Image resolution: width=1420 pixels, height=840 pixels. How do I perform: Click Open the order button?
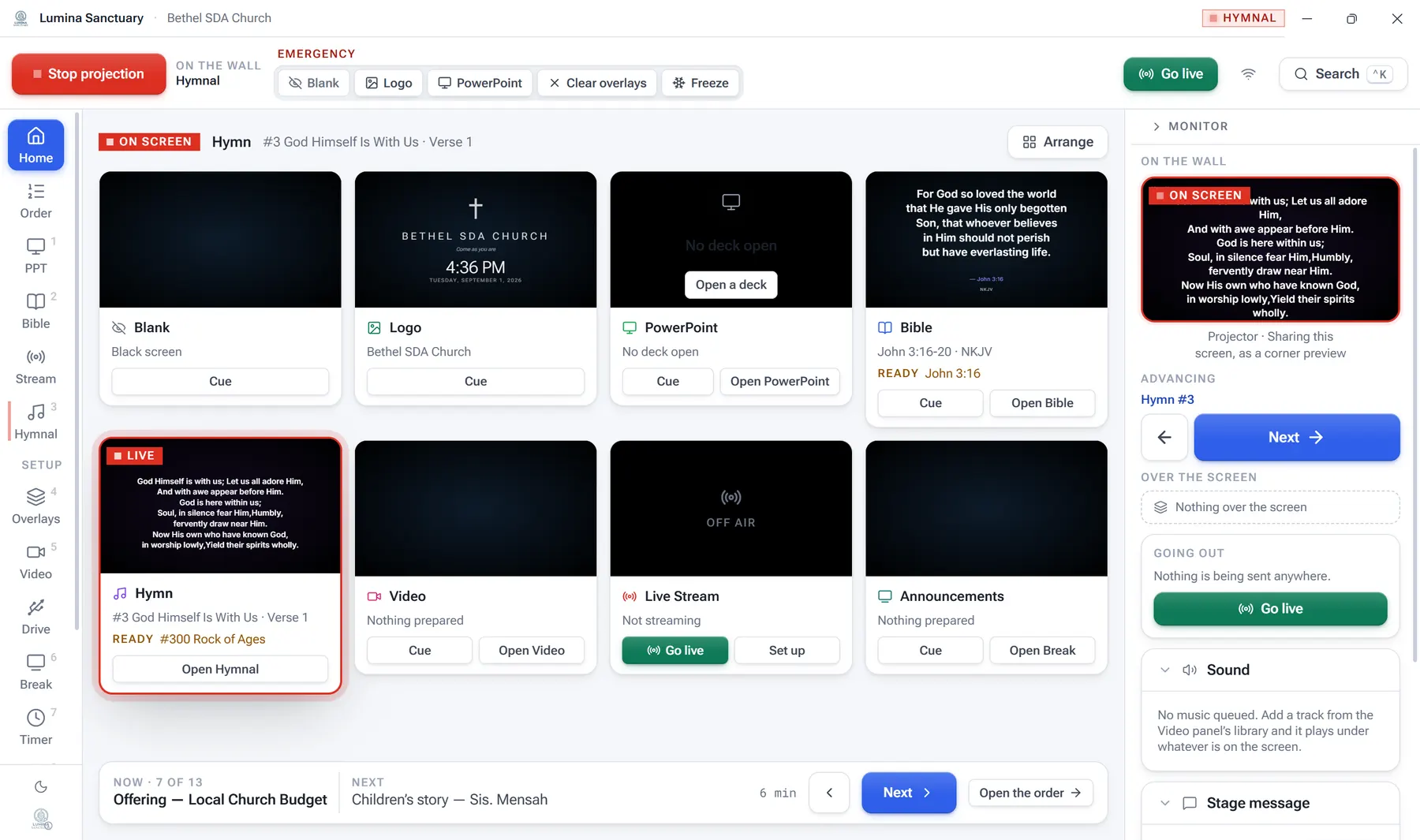[x=1030, y=793]
